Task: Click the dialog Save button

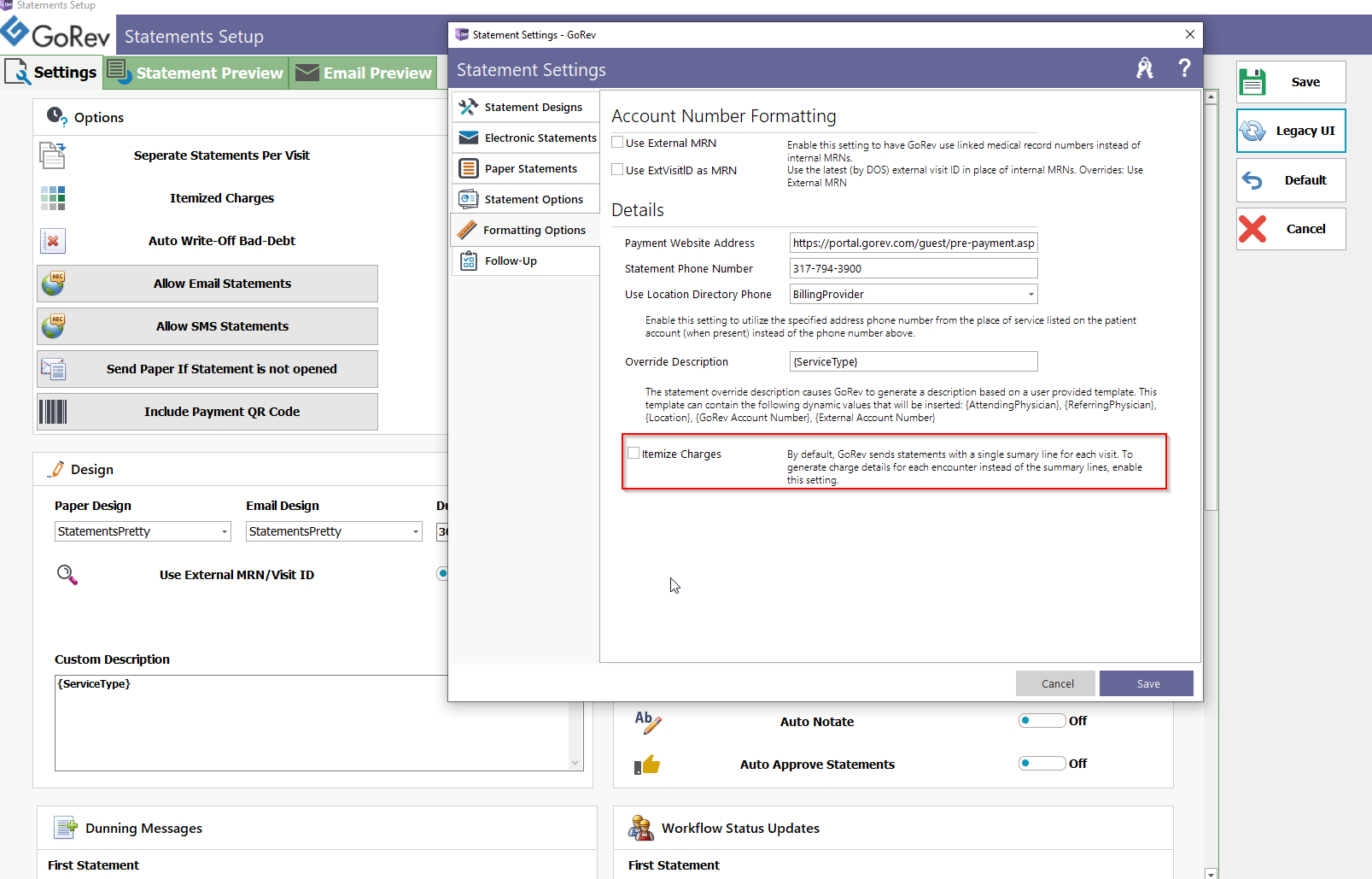Action: (1147, 683)
